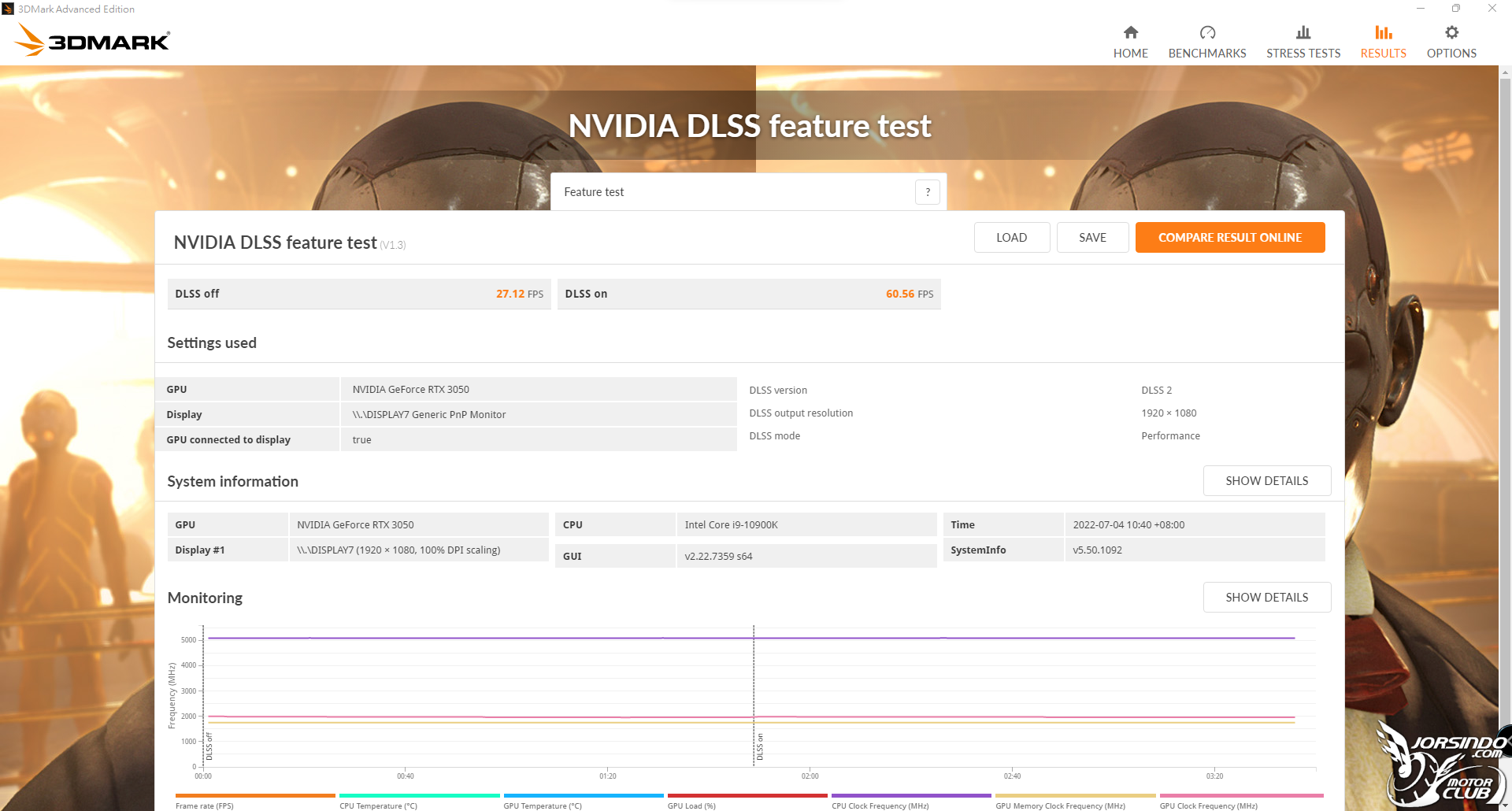Viewport: 1512px width, 811px height.
Task: Save the result with SAVE button
Action: pos(1092,238)
